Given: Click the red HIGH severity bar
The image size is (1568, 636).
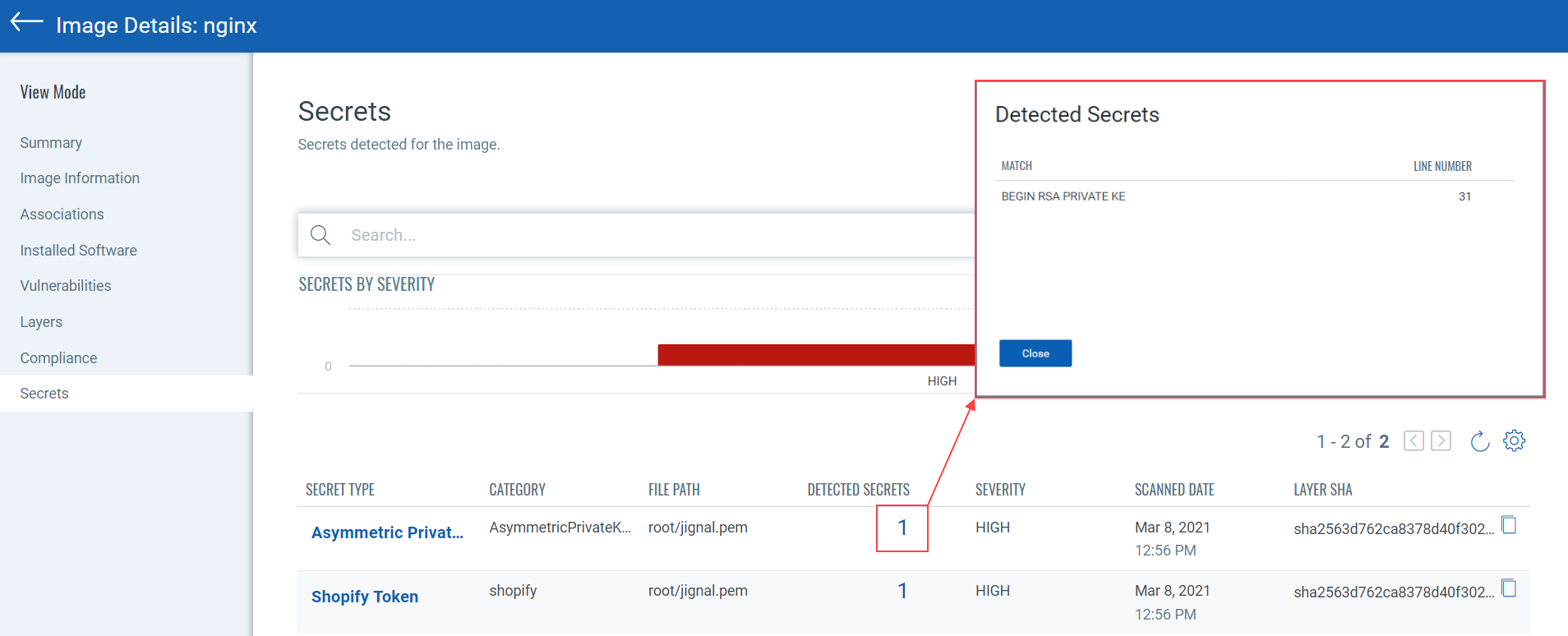Looking at the screenshot, I should pyautogui.click(x=816, y=354).
